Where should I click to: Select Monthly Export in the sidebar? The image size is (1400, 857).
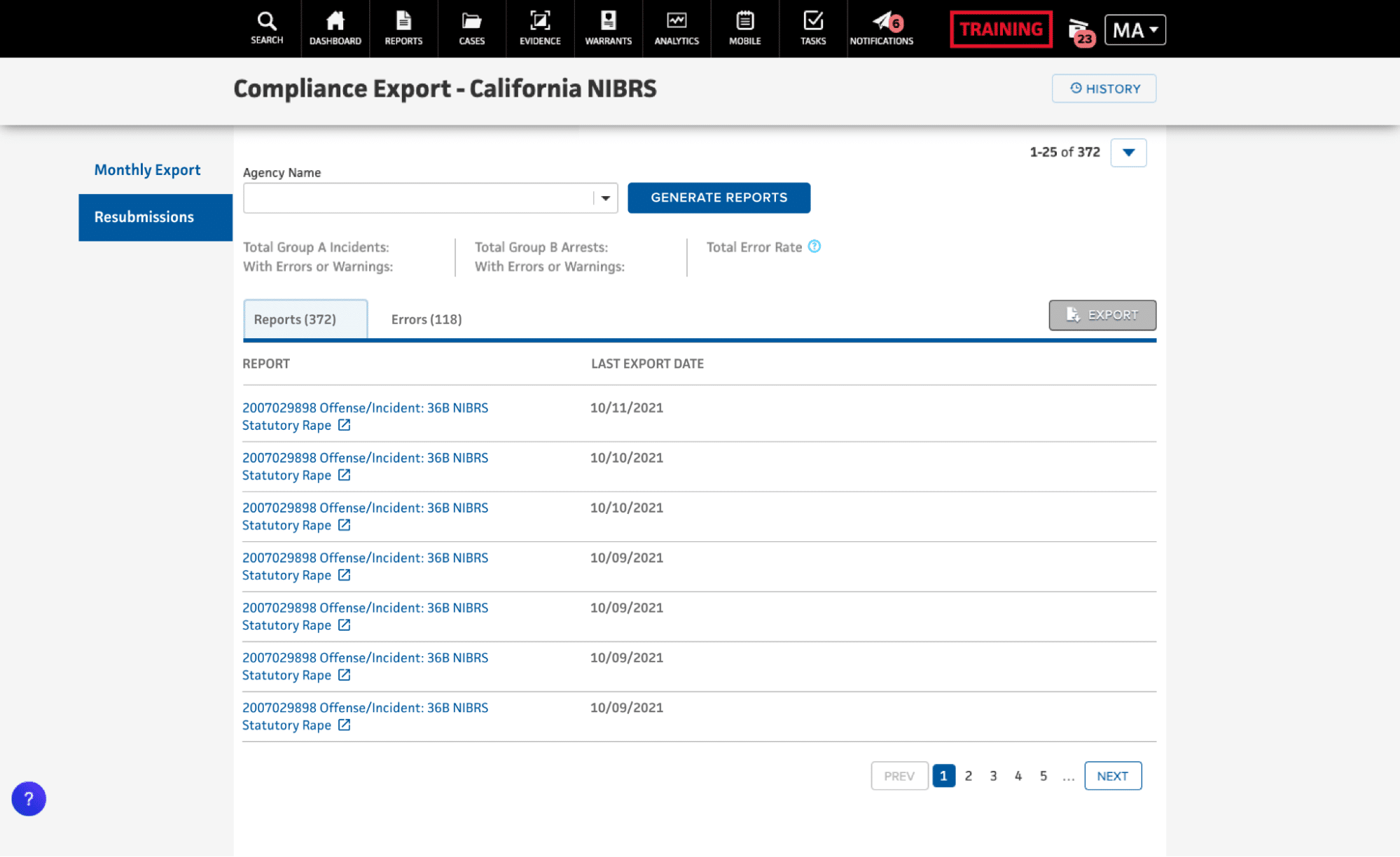click(147, 169)
